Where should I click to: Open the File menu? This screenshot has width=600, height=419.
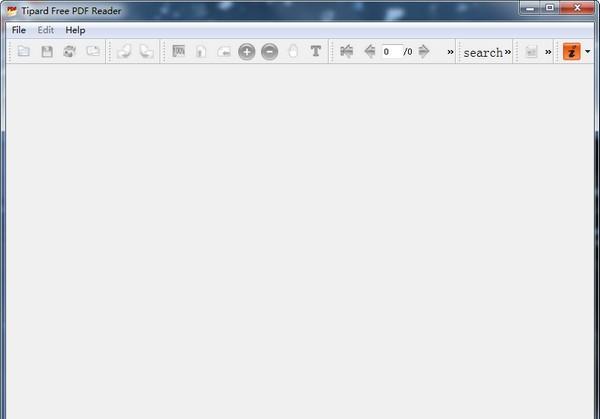click(19, 30)
